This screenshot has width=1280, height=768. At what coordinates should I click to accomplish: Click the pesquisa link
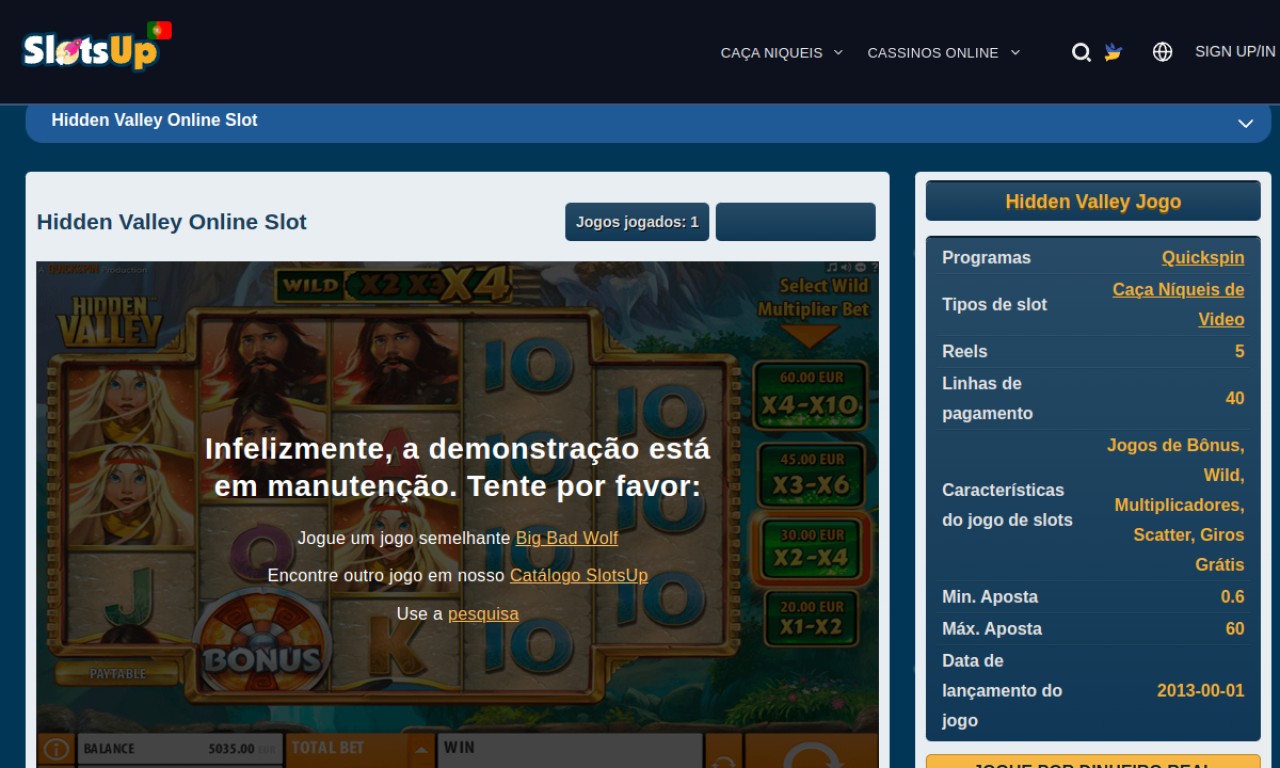pos(483,614)
